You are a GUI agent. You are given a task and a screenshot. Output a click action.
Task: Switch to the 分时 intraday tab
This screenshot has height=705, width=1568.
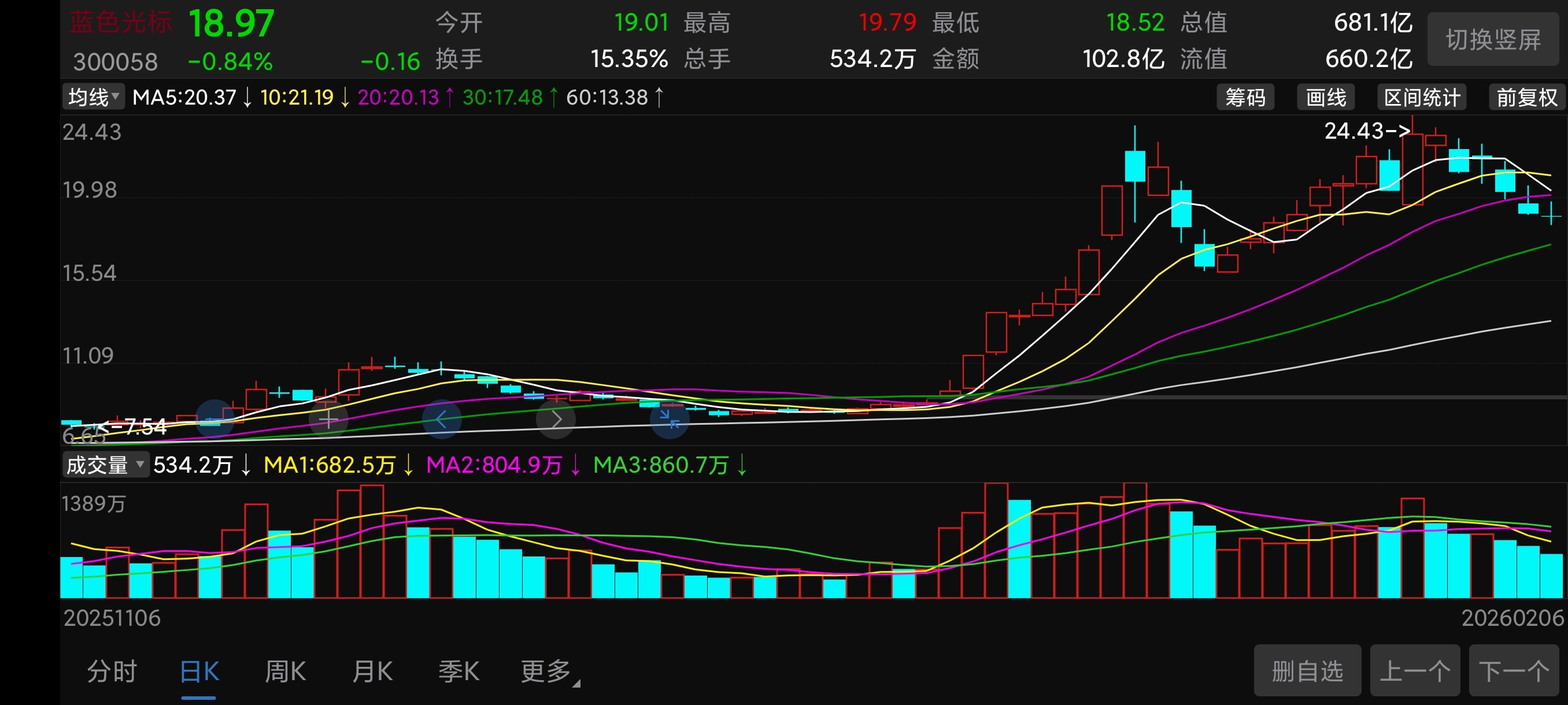[x=112, y=671]
